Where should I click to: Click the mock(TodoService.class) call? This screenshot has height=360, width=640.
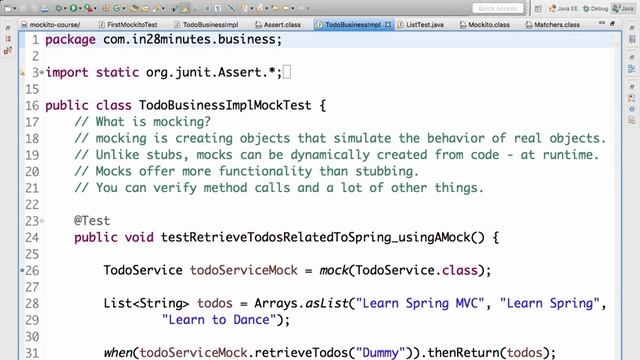click(x=401, y=270)
